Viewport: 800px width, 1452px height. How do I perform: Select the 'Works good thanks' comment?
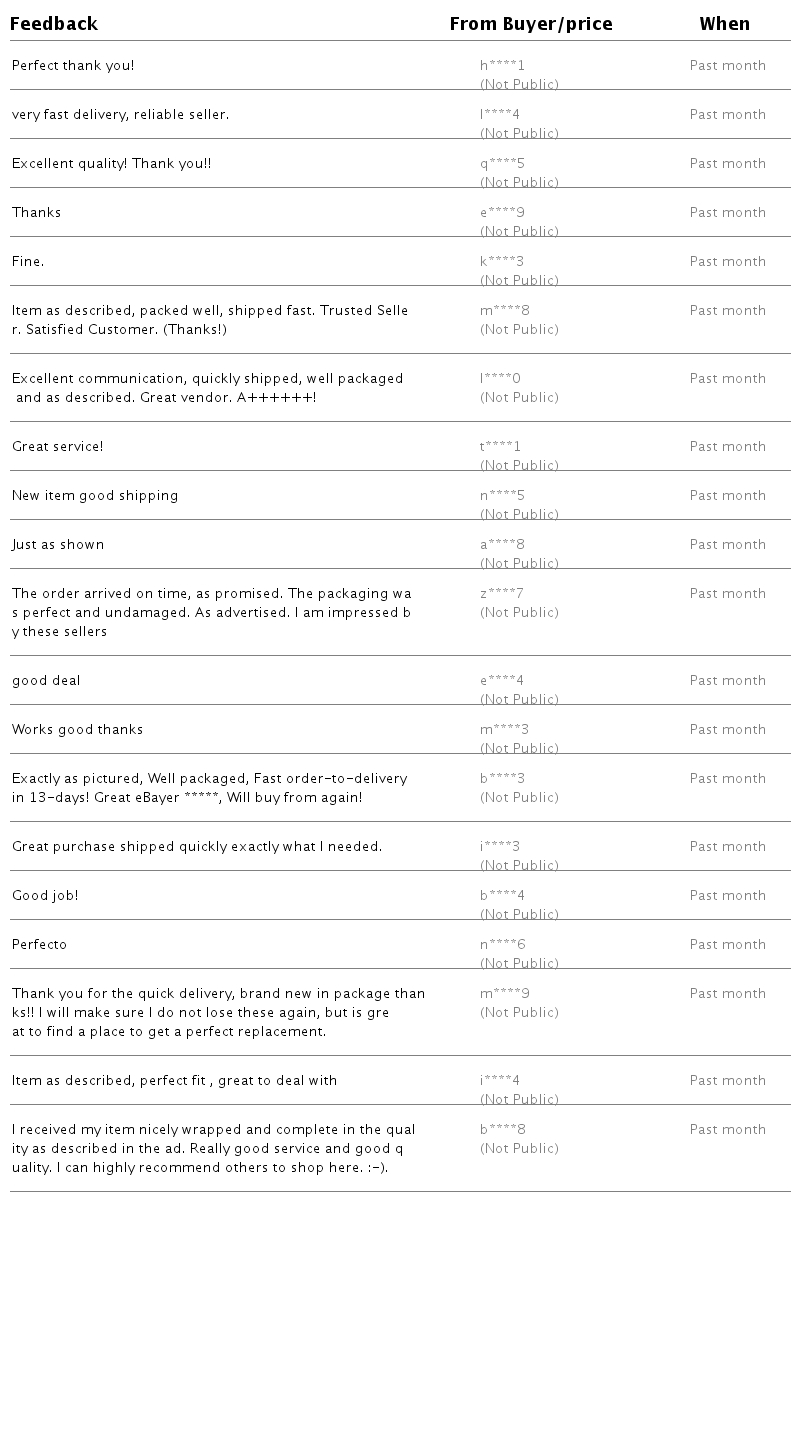tap(78, 730)
